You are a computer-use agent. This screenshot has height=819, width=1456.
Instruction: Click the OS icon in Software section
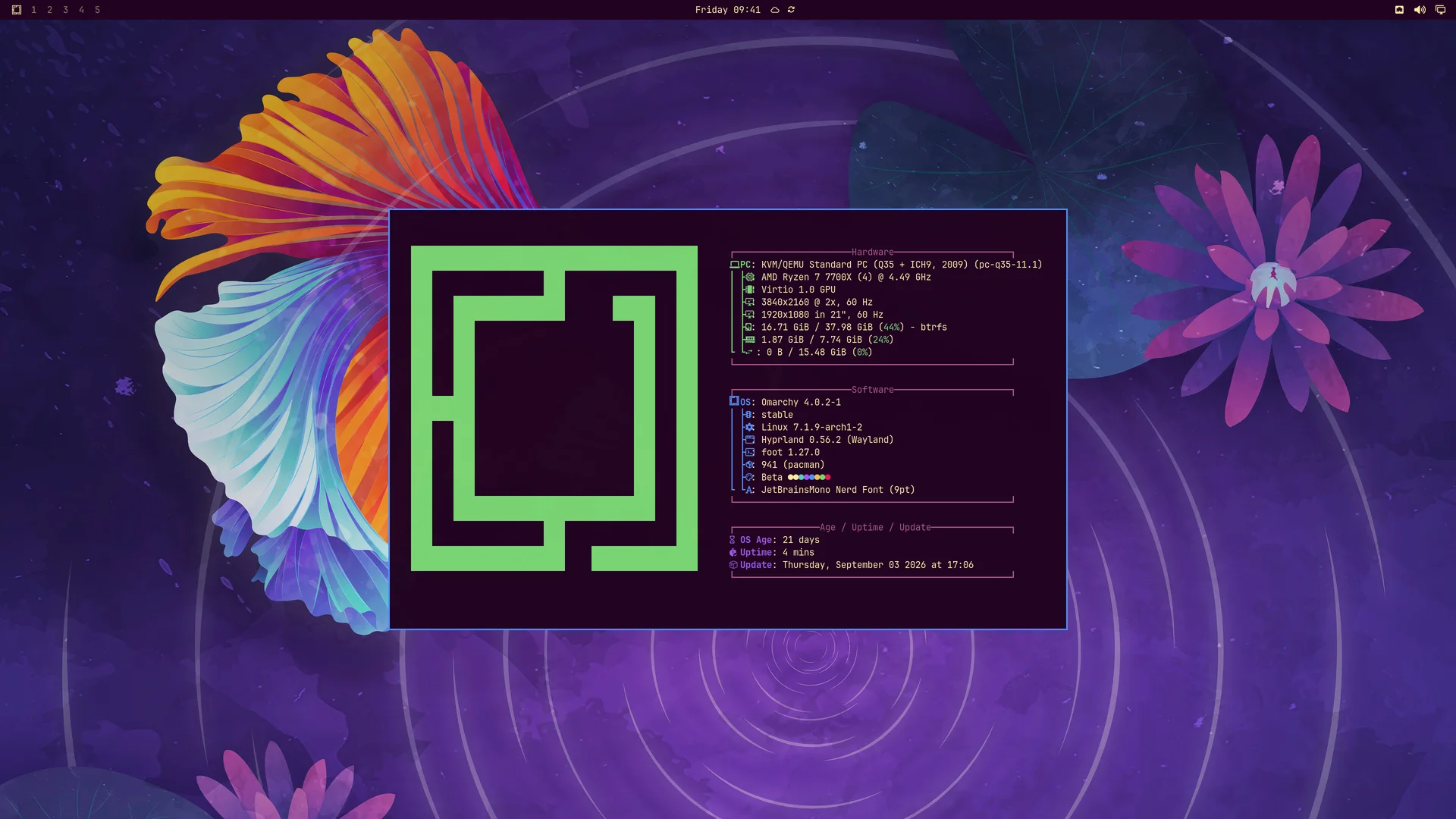[734, 401]
